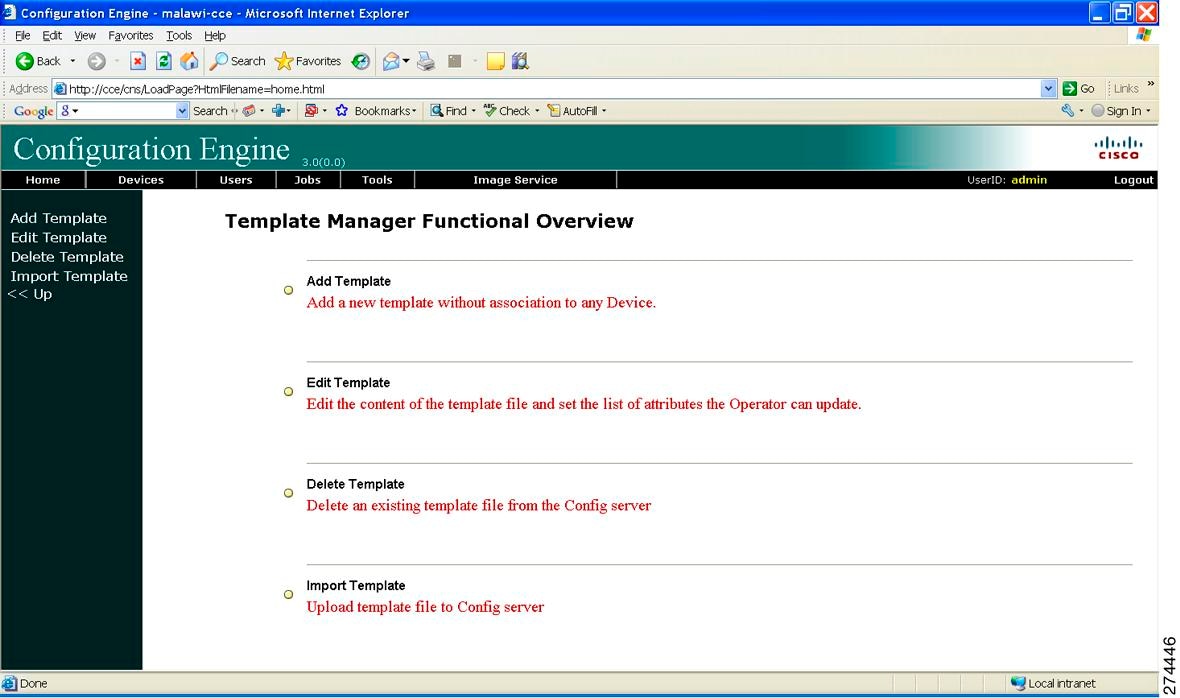
Task: Open the Search pane magnifier button
Action: [237, 61]
